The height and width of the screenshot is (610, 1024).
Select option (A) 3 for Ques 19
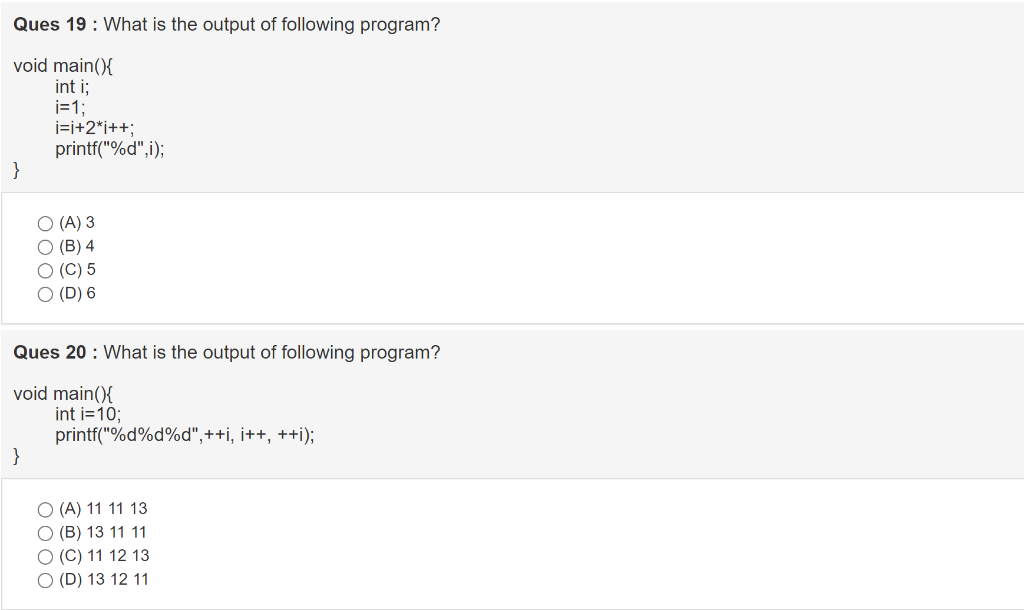45,222
